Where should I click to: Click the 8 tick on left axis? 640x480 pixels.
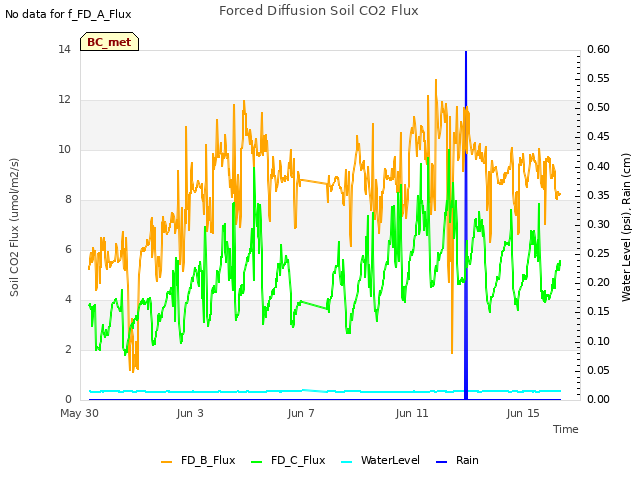pyautogui.click(x=68, y=199)
